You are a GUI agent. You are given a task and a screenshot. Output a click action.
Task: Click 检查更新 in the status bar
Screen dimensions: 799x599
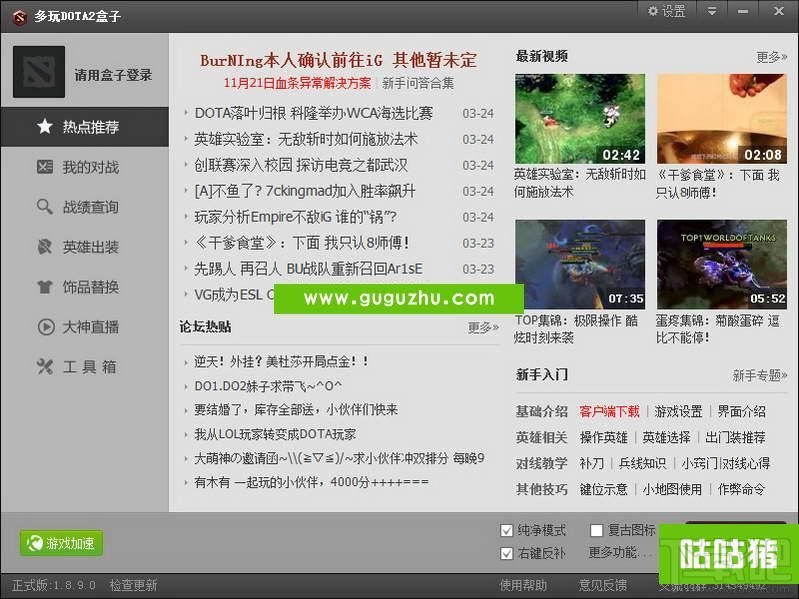point(134,586)
